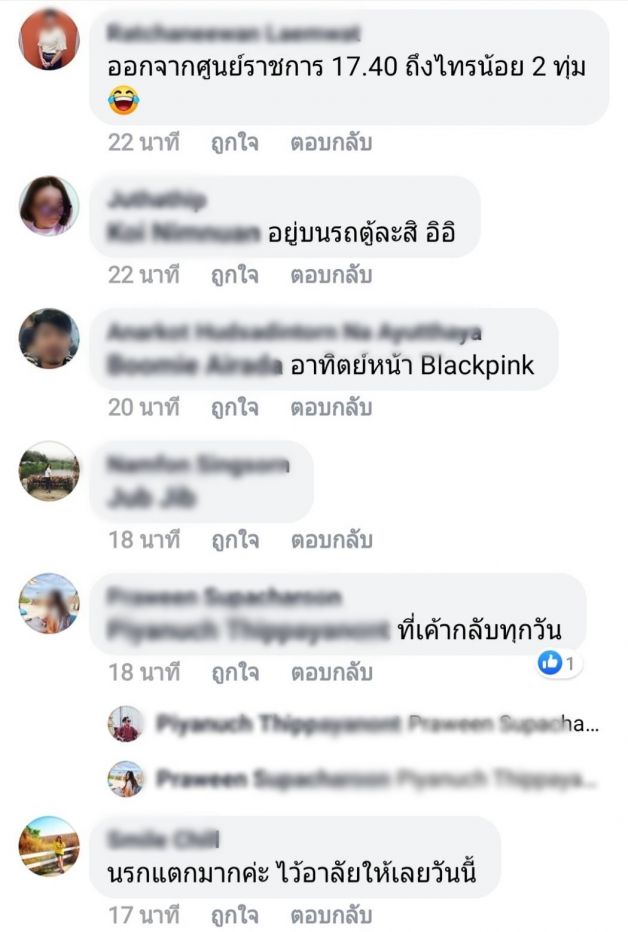
Task: Click ตอบกลับ under the blurred-name-only comment
Action: [x=331, y=540]
